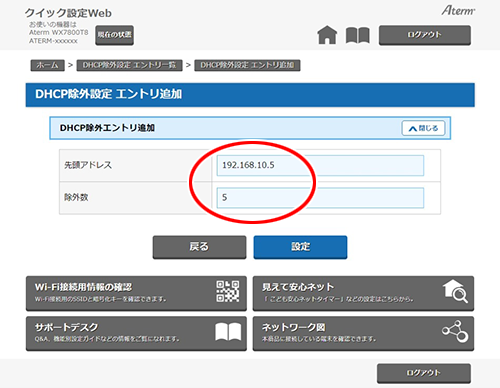Click the book icon in サポートデスク
500x388 pixels.
(228, 332)
